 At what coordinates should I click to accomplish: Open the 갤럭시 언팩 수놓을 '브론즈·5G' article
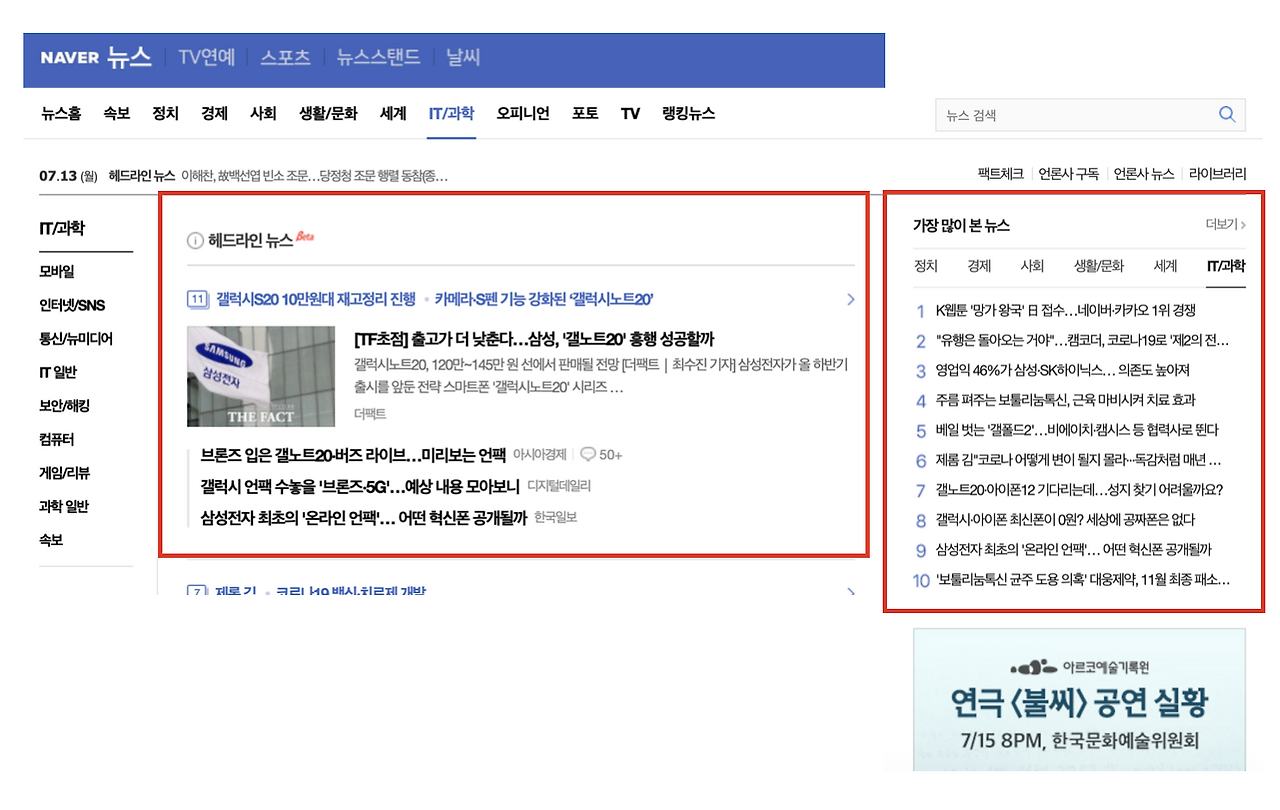pos(360,486)
